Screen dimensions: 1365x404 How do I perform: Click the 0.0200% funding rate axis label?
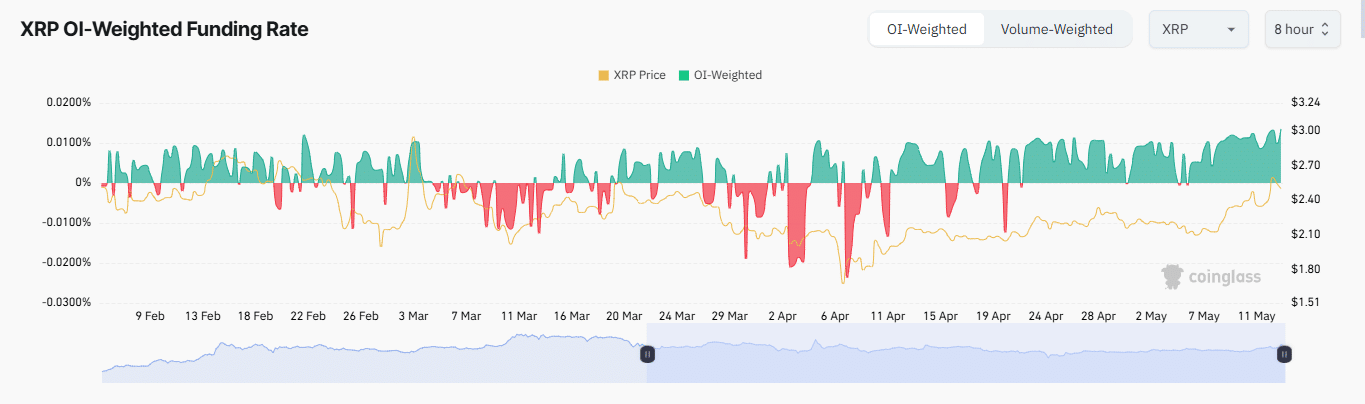coord(69,102)
